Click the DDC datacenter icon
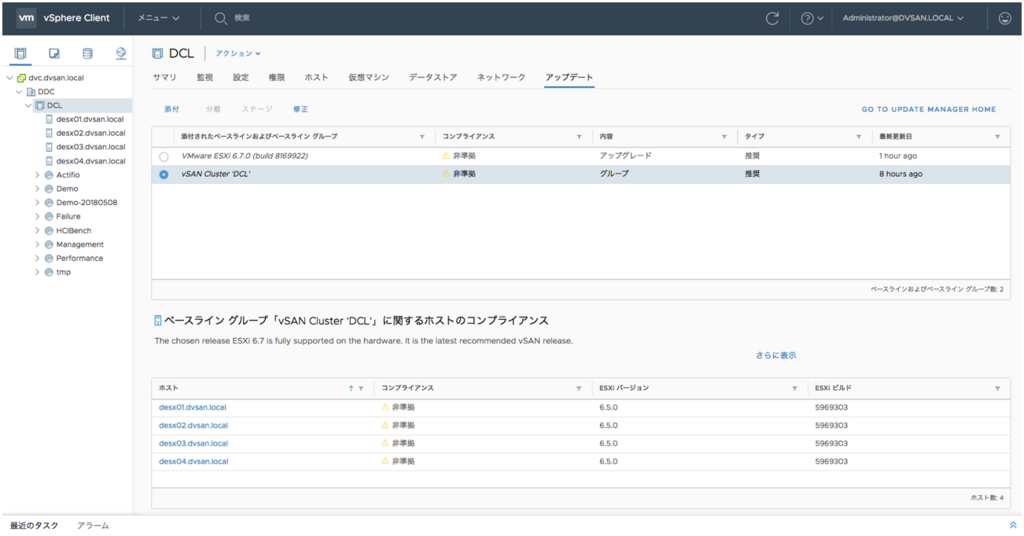 coord(31,91)
